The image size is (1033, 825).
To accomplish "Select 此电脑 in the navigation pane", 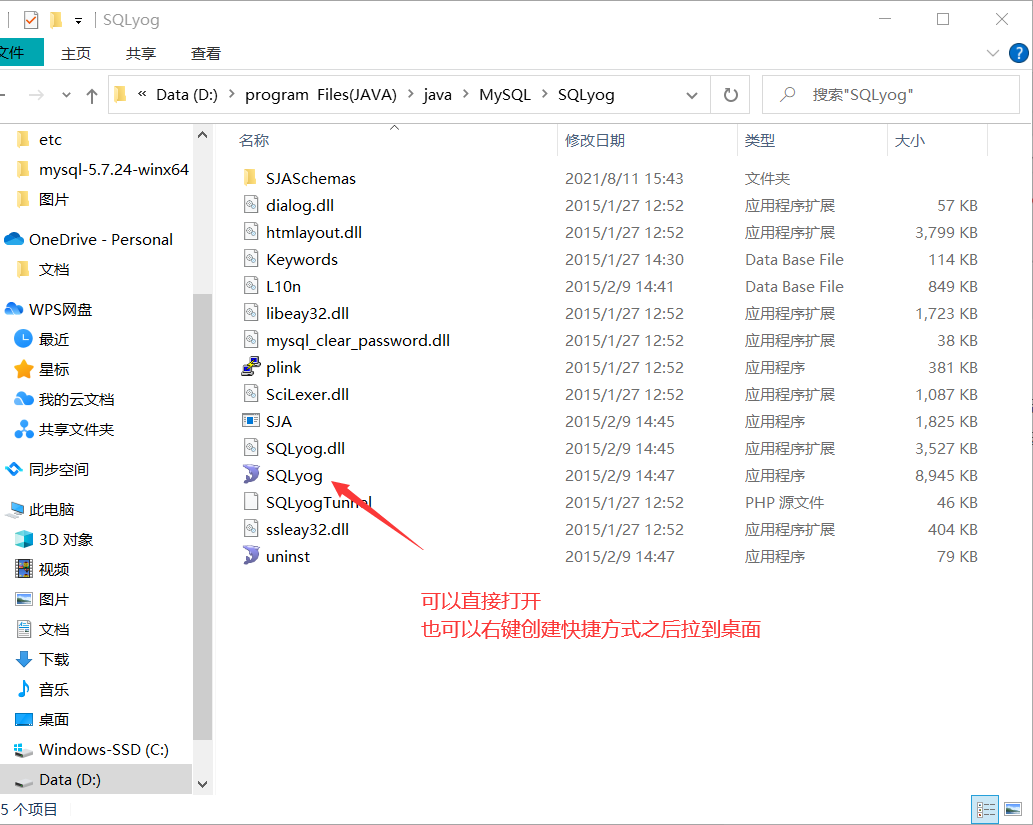I will click(x=51, y=509).
